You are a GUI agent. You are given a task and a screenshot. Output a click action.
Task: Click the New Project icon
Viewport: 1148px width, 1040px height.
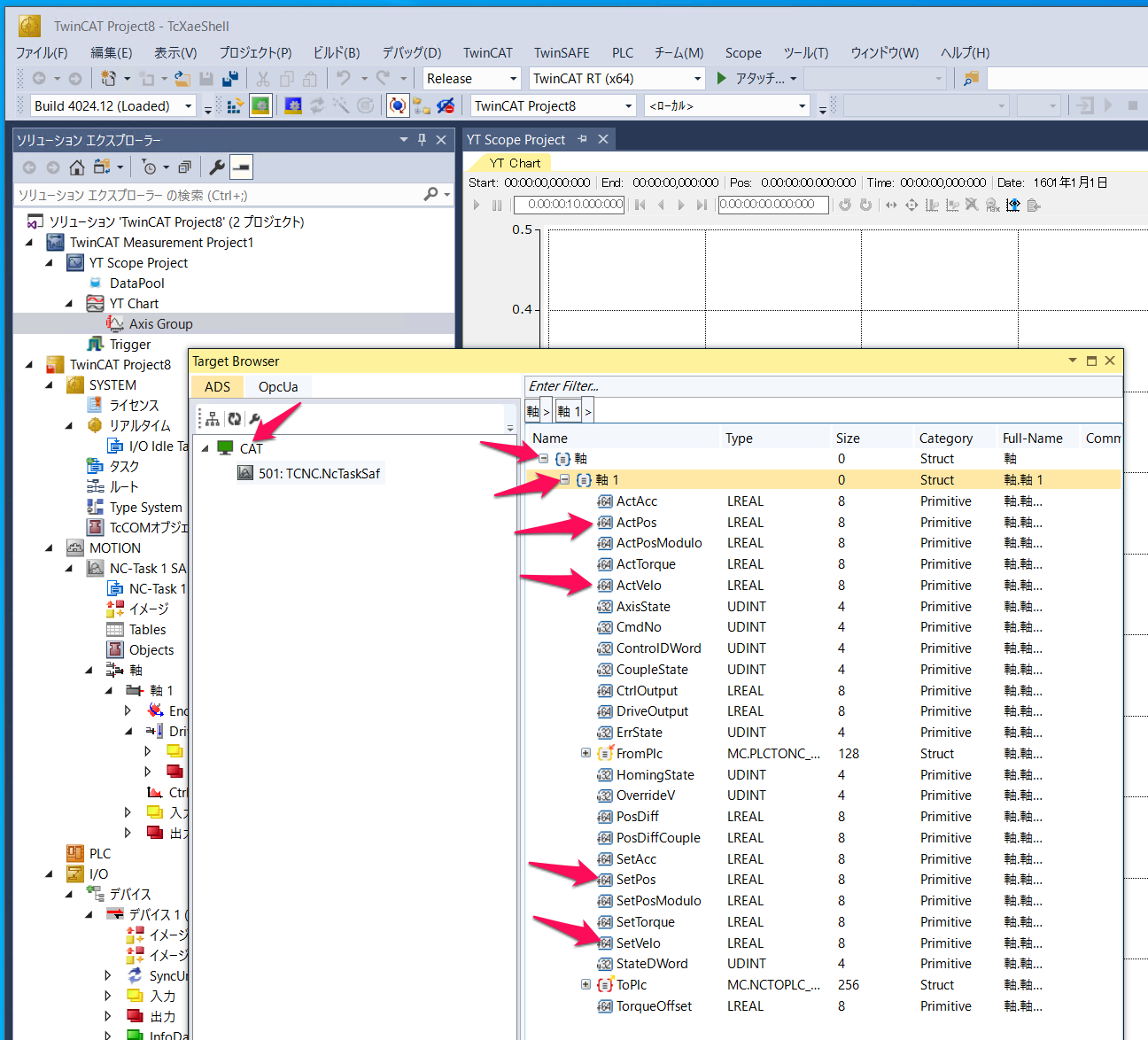[109, 79]
